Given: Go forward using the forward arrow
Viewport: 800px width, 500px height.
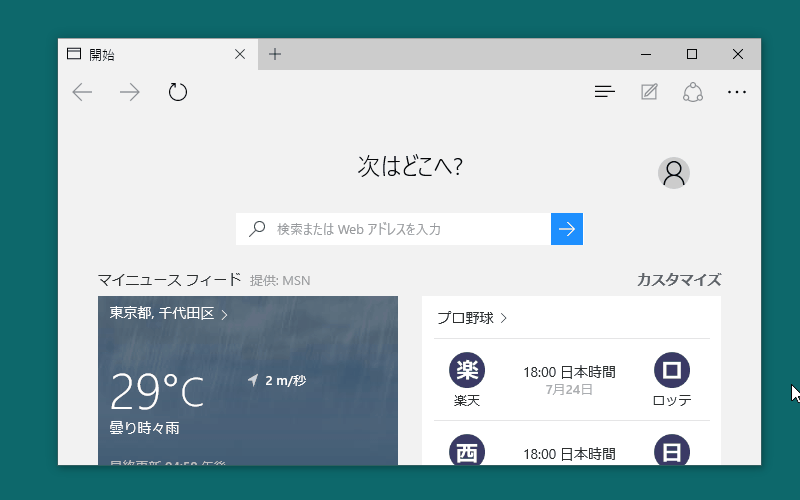Looking at the screenshot, I should point(130,92).
